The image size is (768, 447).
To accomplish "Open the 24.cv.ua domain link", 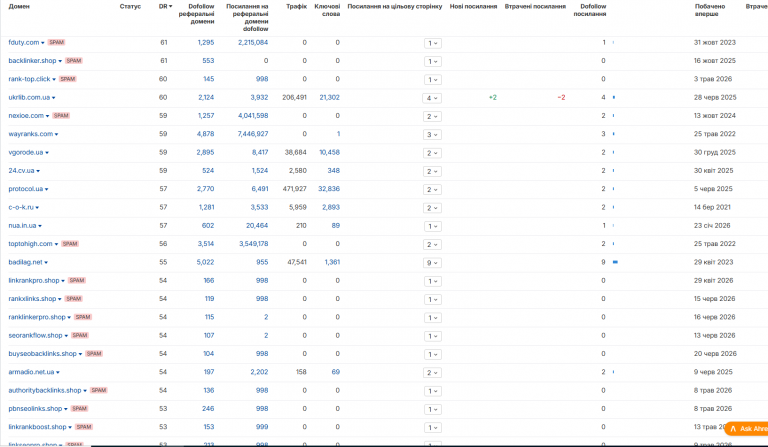I will pos(21,170).
